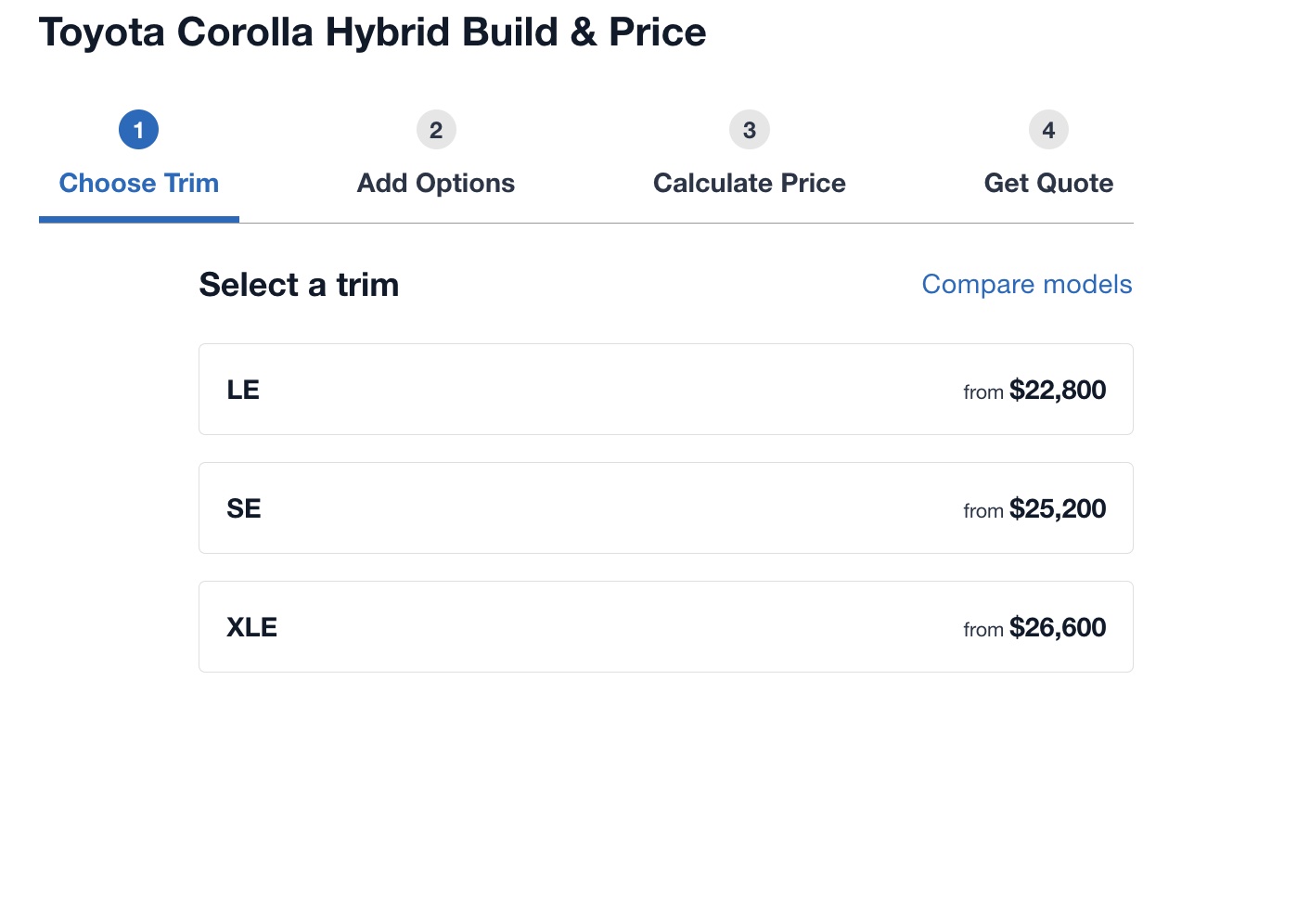Click the XLE trim name text
This screenshot has width=1297, height=924.
click(251, 627)
